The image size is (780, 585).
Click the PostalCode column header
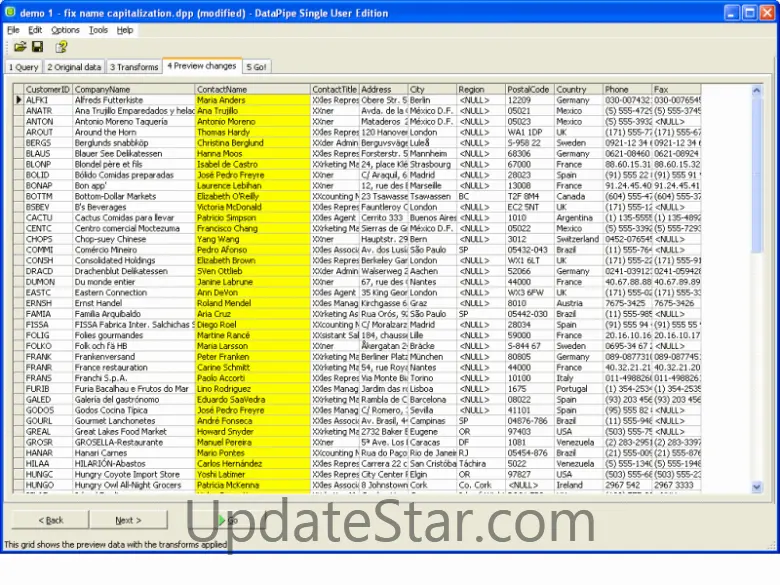point(529,89)
